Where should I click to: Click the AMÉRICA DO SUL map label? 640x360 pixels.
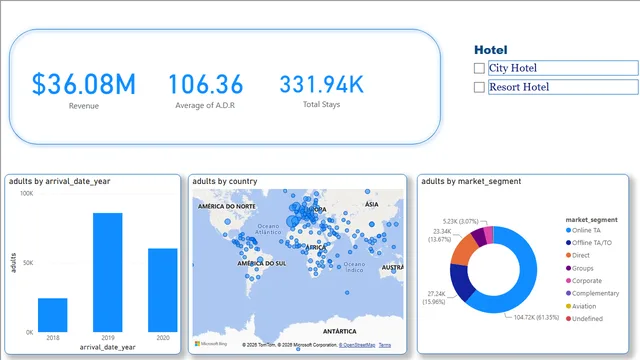tap(262, 264)
